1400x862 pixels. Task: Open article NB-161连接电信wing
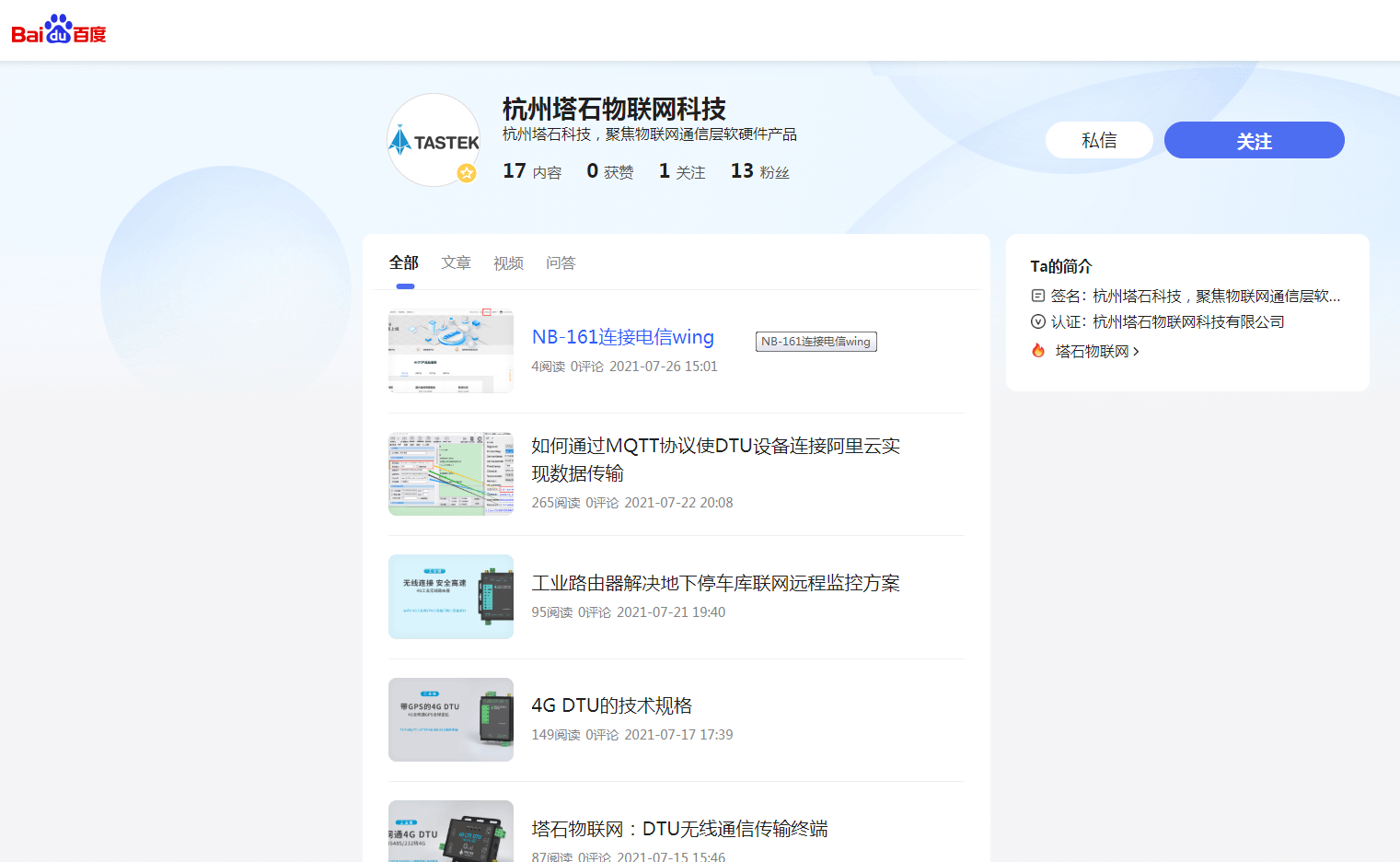tap(623, 337)
